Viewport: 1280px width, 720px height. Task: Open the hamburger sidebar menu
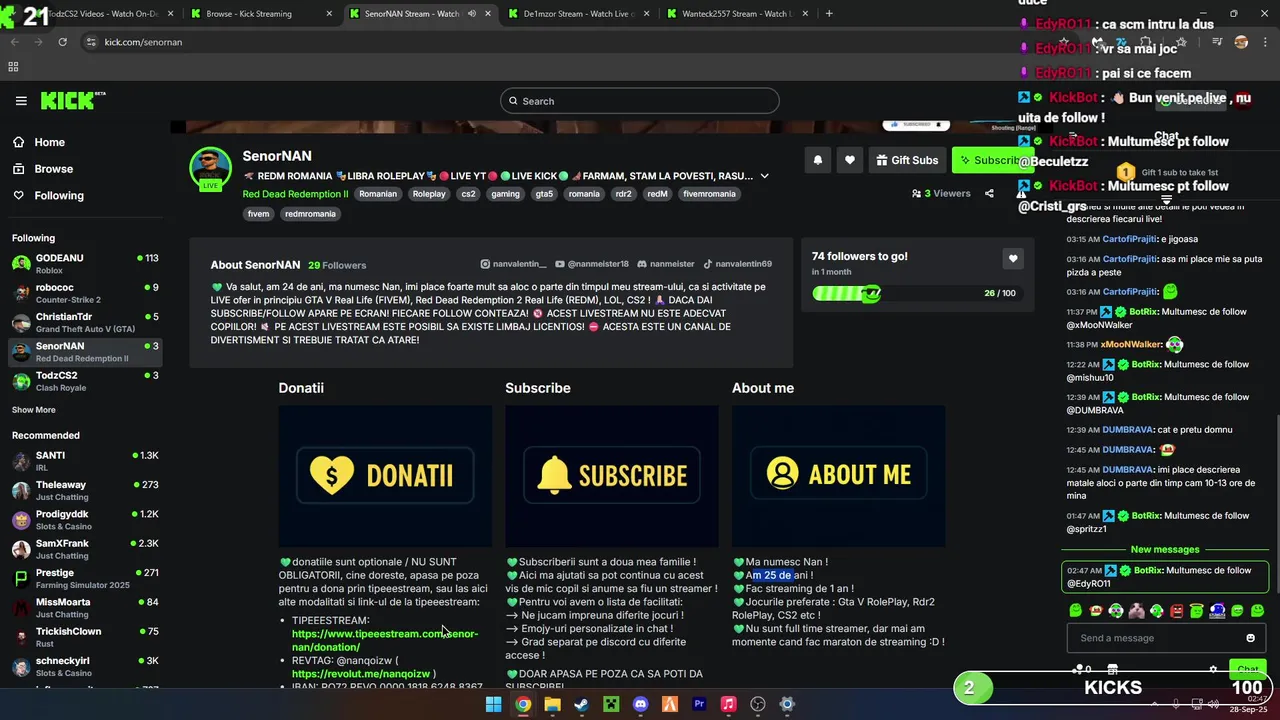(x=21, y=101)
